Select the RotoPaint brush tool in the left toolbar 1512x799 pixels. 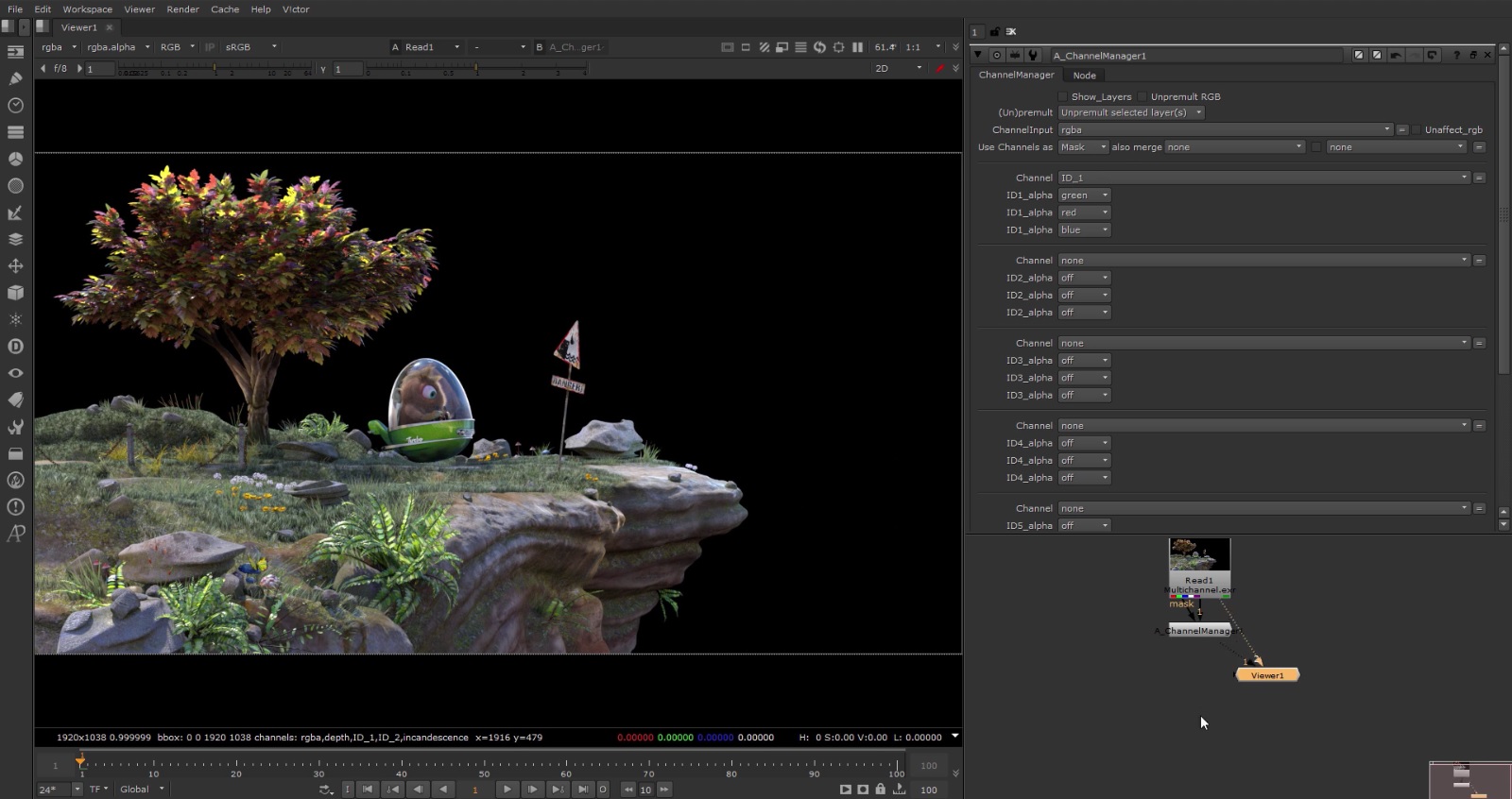pos(15,78)
